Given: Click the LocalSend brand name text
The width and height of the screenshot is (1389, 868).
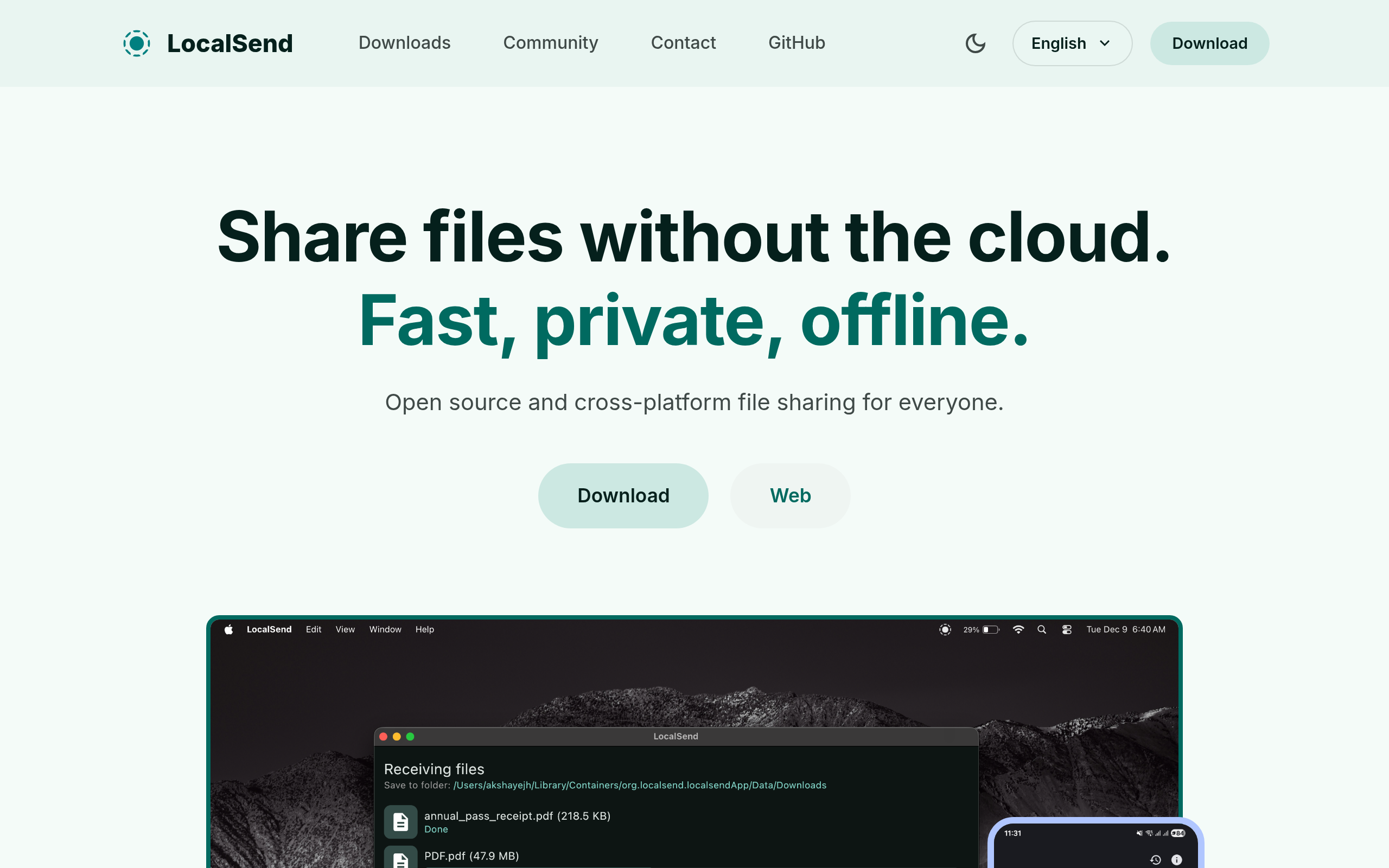Looking at the screenshot, I should [230, 43].
